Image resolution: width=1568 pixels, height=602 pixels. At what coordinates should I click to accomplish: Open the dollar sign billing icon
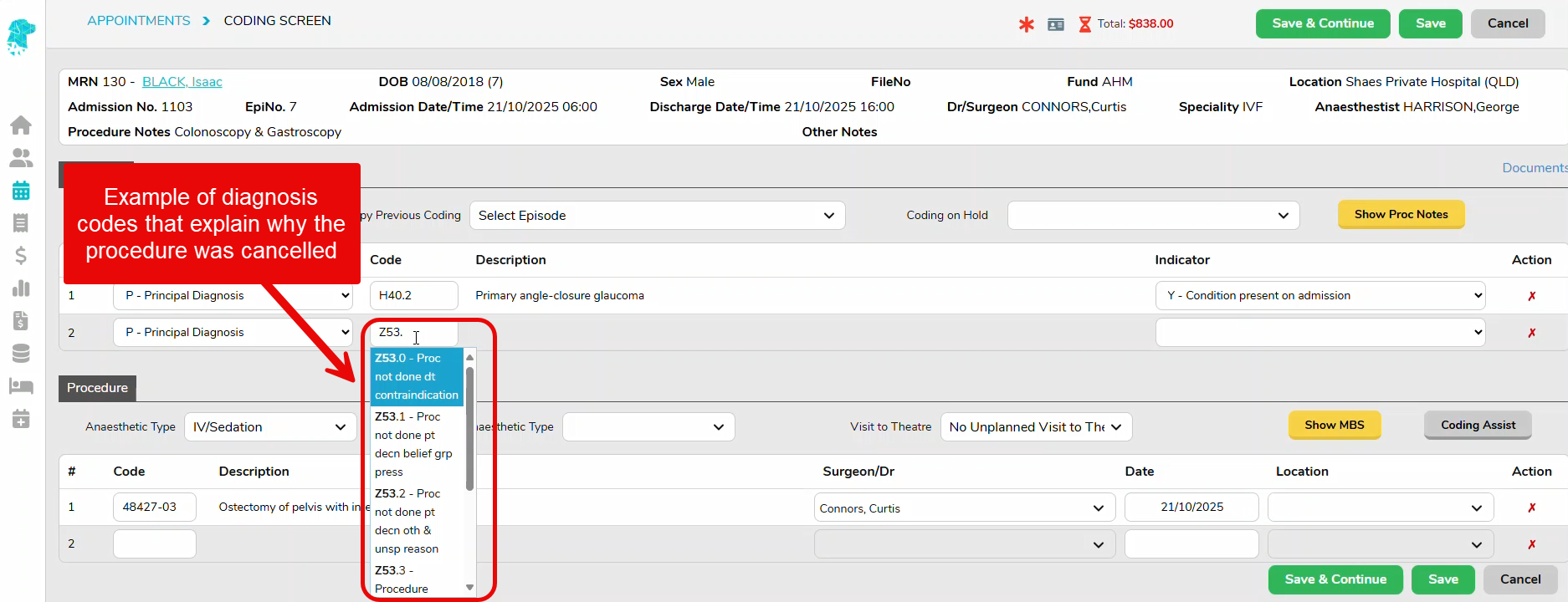(x=21, y=256)
